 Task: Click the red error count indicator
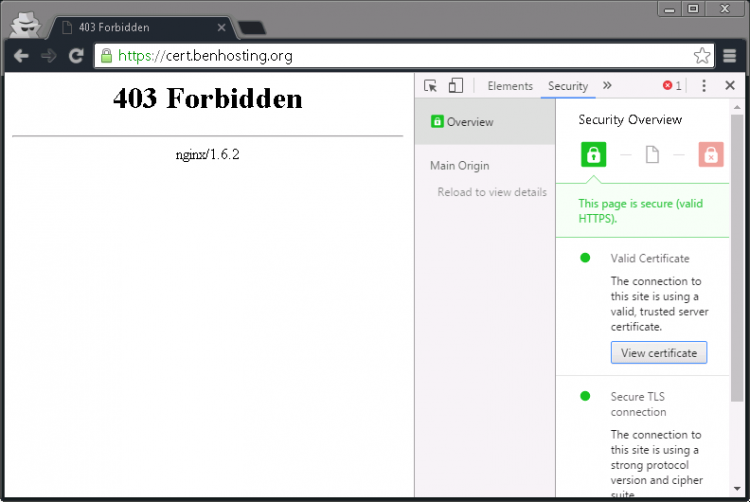[x=672, y=86]
